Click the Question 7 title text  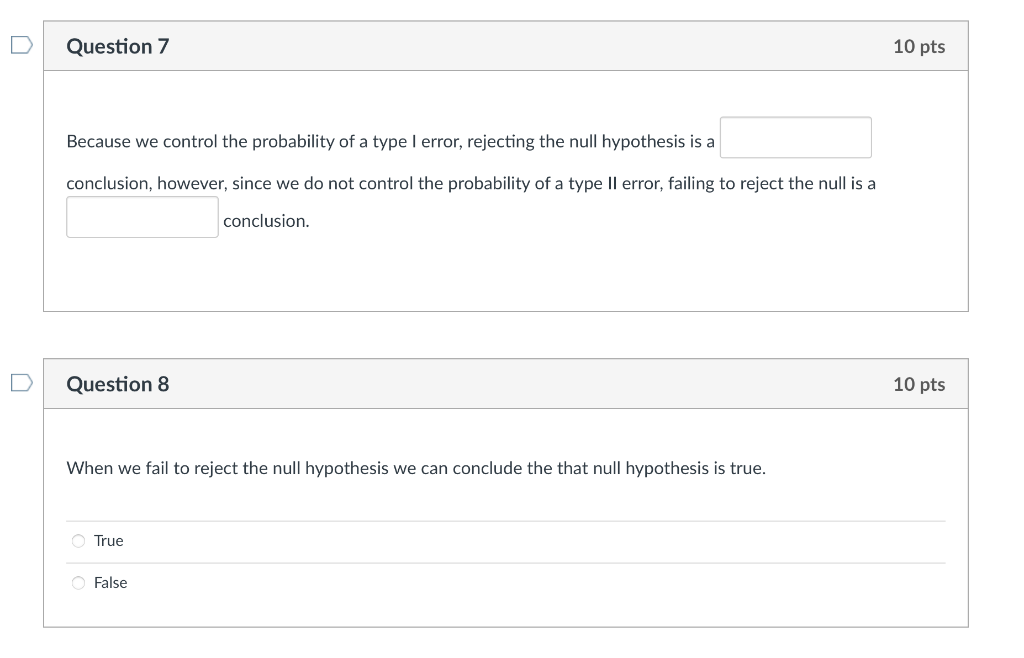[x=118, y=45]
